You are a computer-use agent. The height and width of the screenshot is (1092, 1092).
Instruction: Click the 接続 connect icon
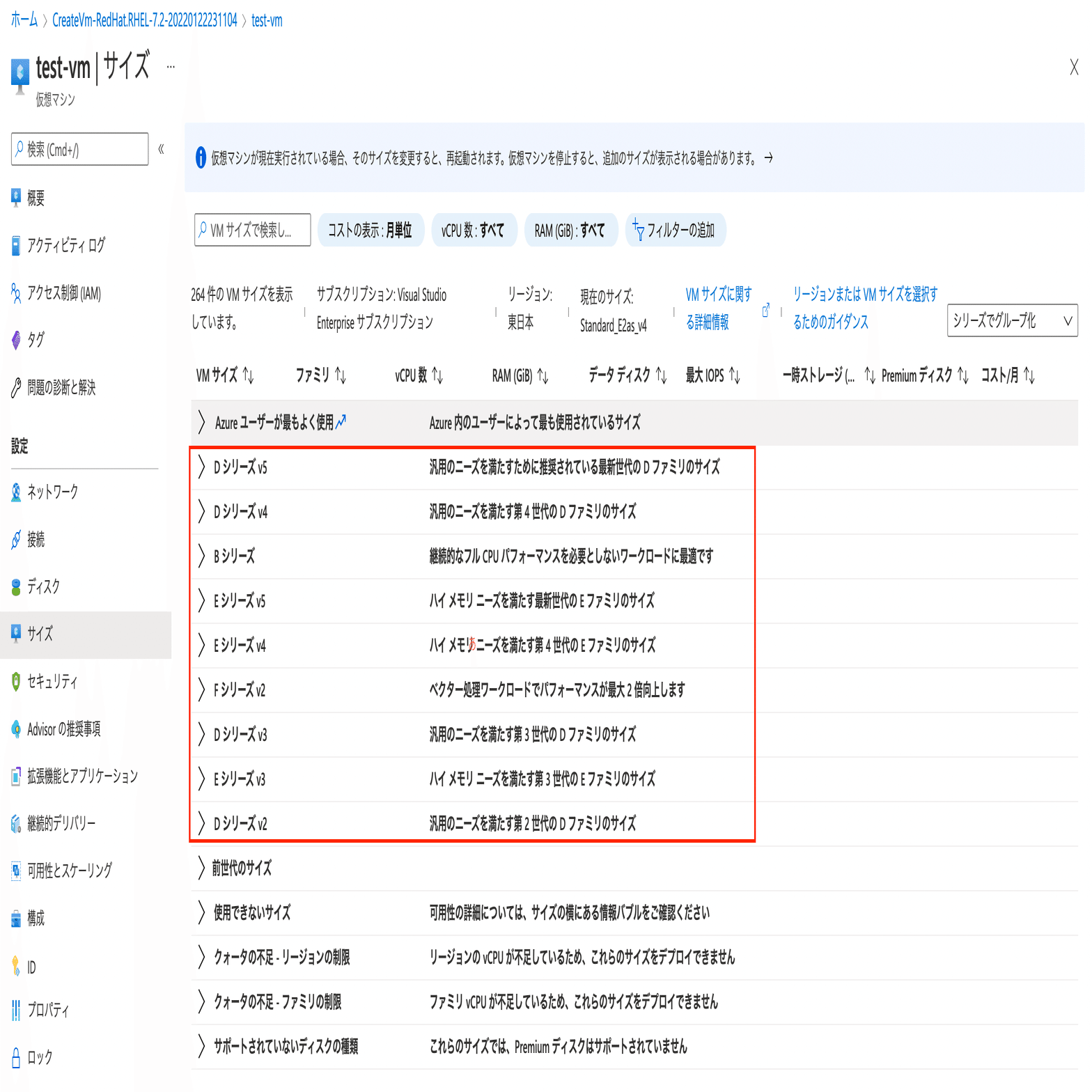(x=16, y=540)
